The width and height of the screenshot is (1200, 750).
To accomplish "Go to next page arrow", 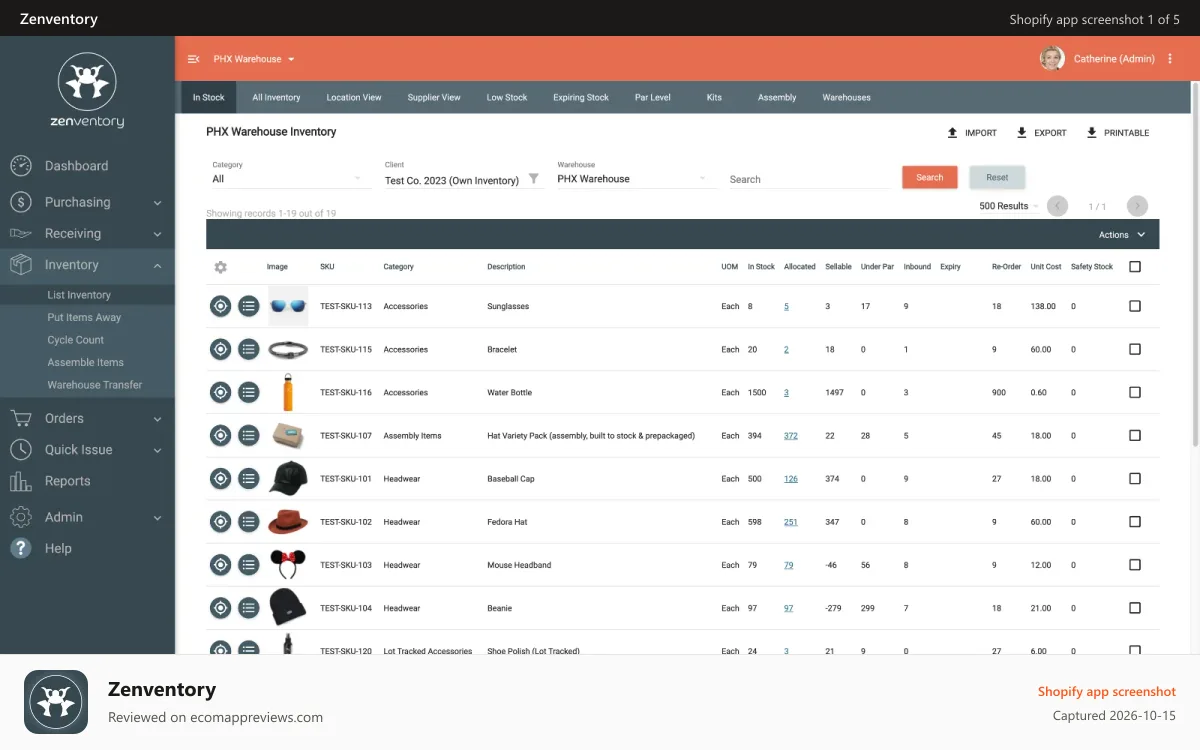I will point(1137,206).
